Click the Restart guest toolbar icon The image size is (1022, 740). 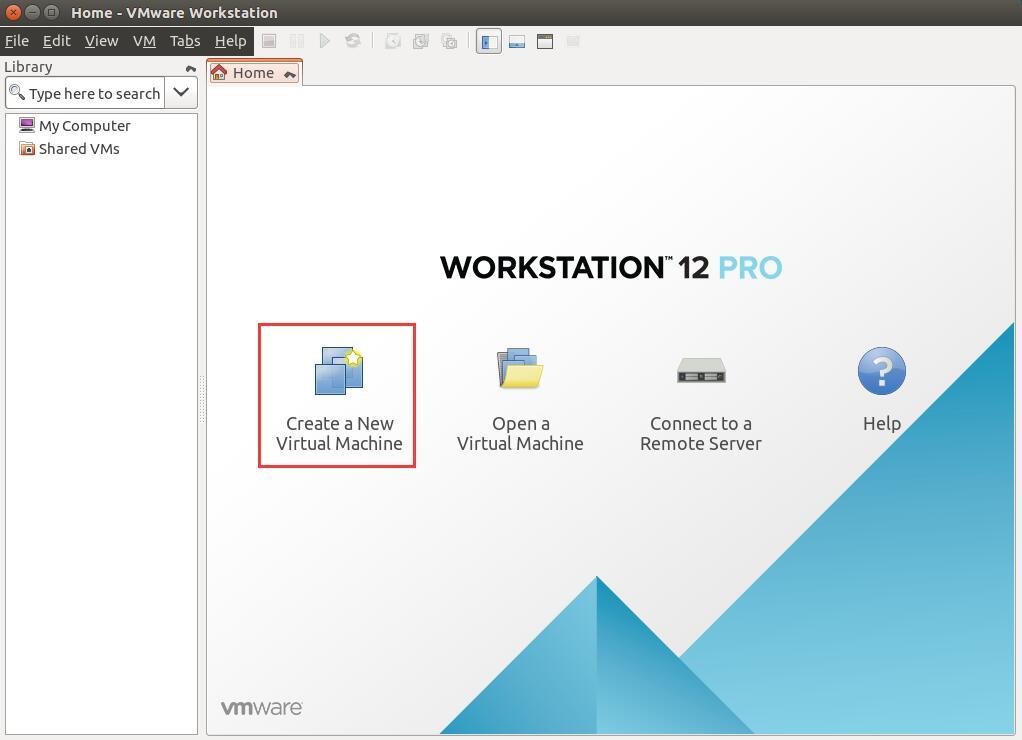click(353, 41)
